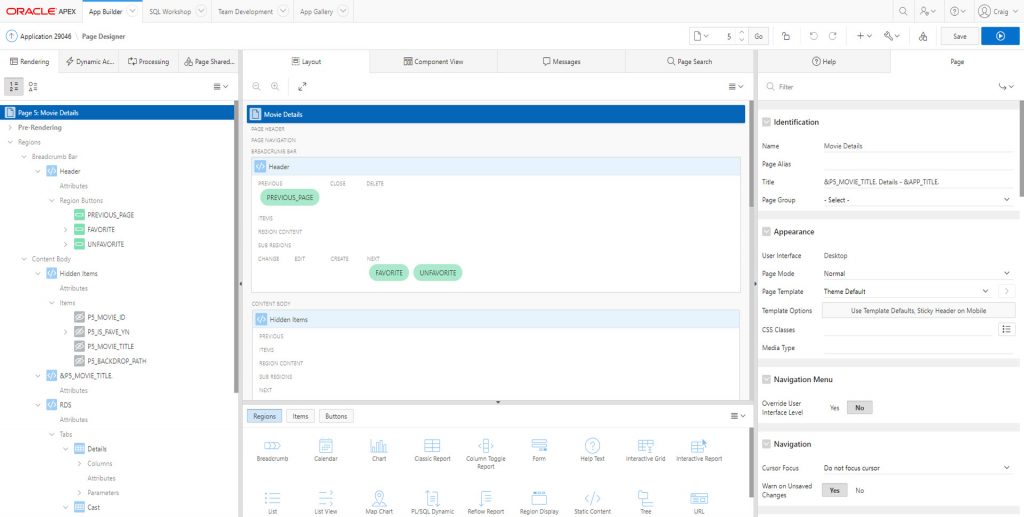Image resolution: width=1024 pixels, height=517 pixels.
Task: Open CSS Classes picker list icon
Action: (1006, 329)
